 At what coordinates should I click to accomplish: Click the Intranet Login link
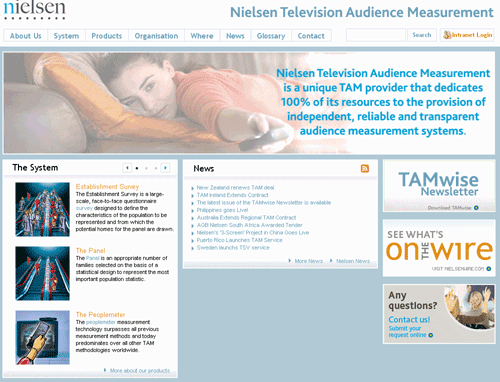click(467, 35)
